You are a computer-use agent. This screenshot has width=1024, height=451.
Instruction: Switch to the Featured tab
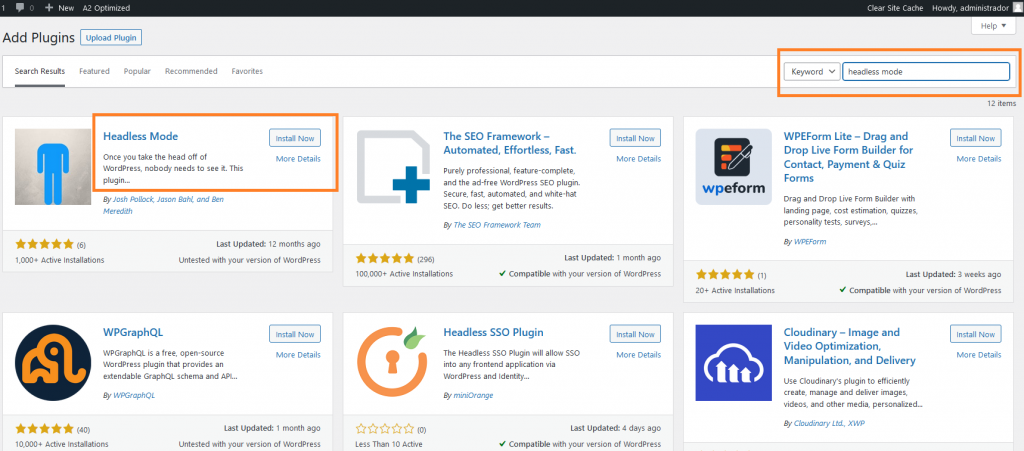[x=95, y=72]
